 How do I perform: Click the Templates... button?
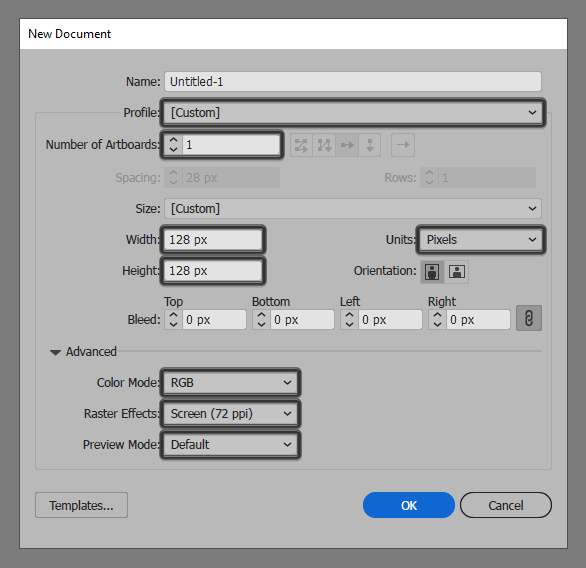81,505
